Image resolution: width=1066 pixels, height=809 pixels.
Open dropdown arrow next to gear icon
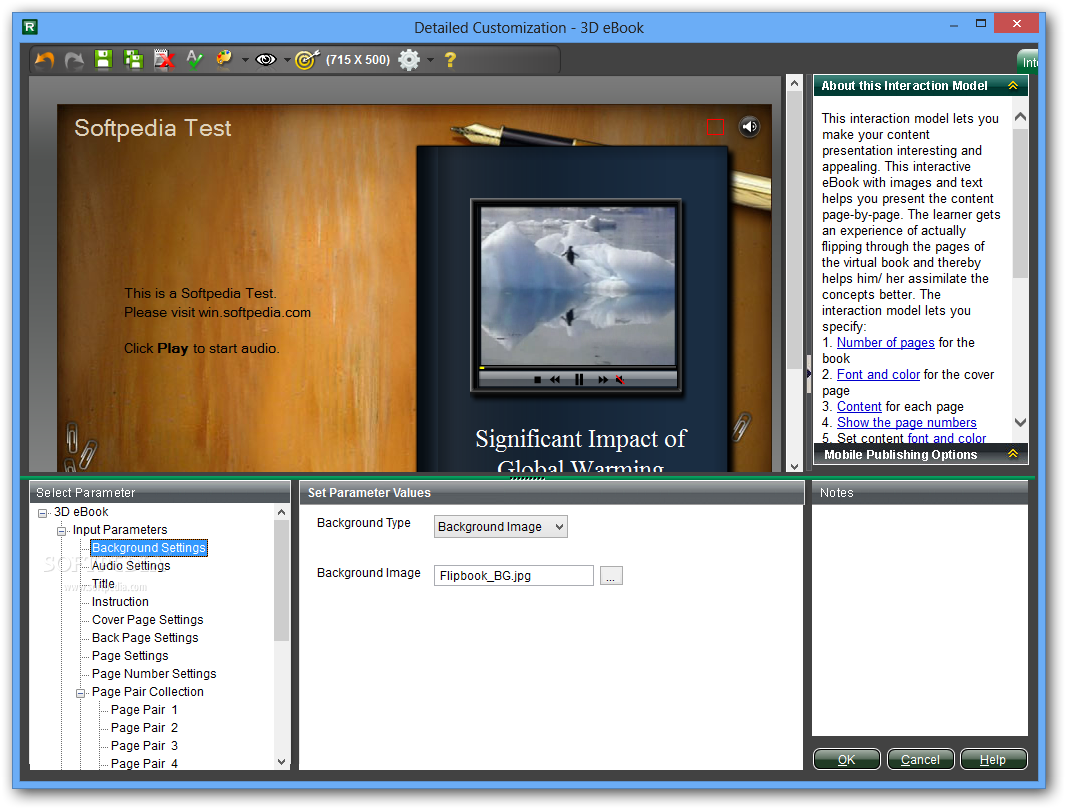click(x=430, y=60)
